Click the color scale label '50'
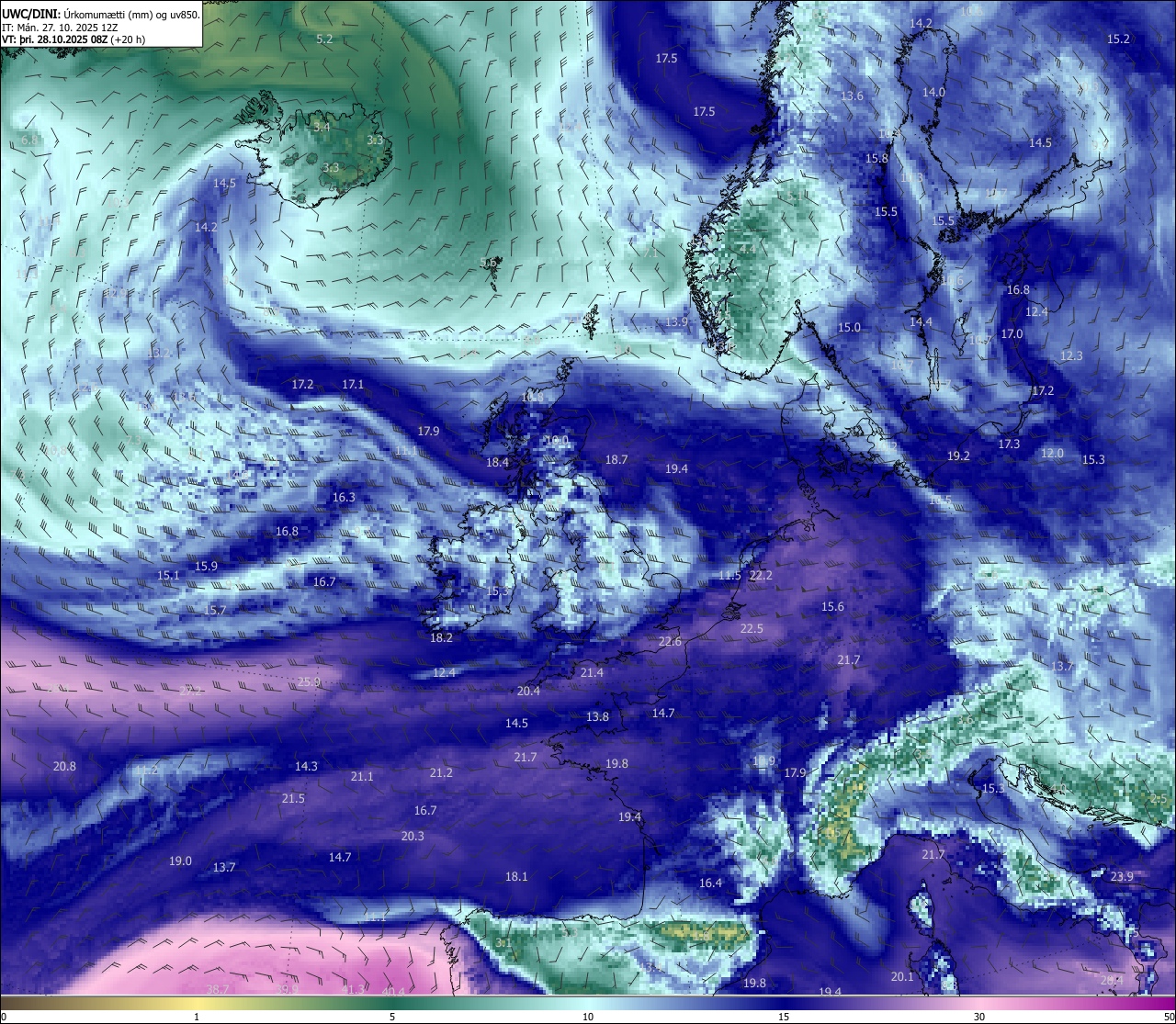This screenshot has height=1024, width=1176. (1168, 1017)
